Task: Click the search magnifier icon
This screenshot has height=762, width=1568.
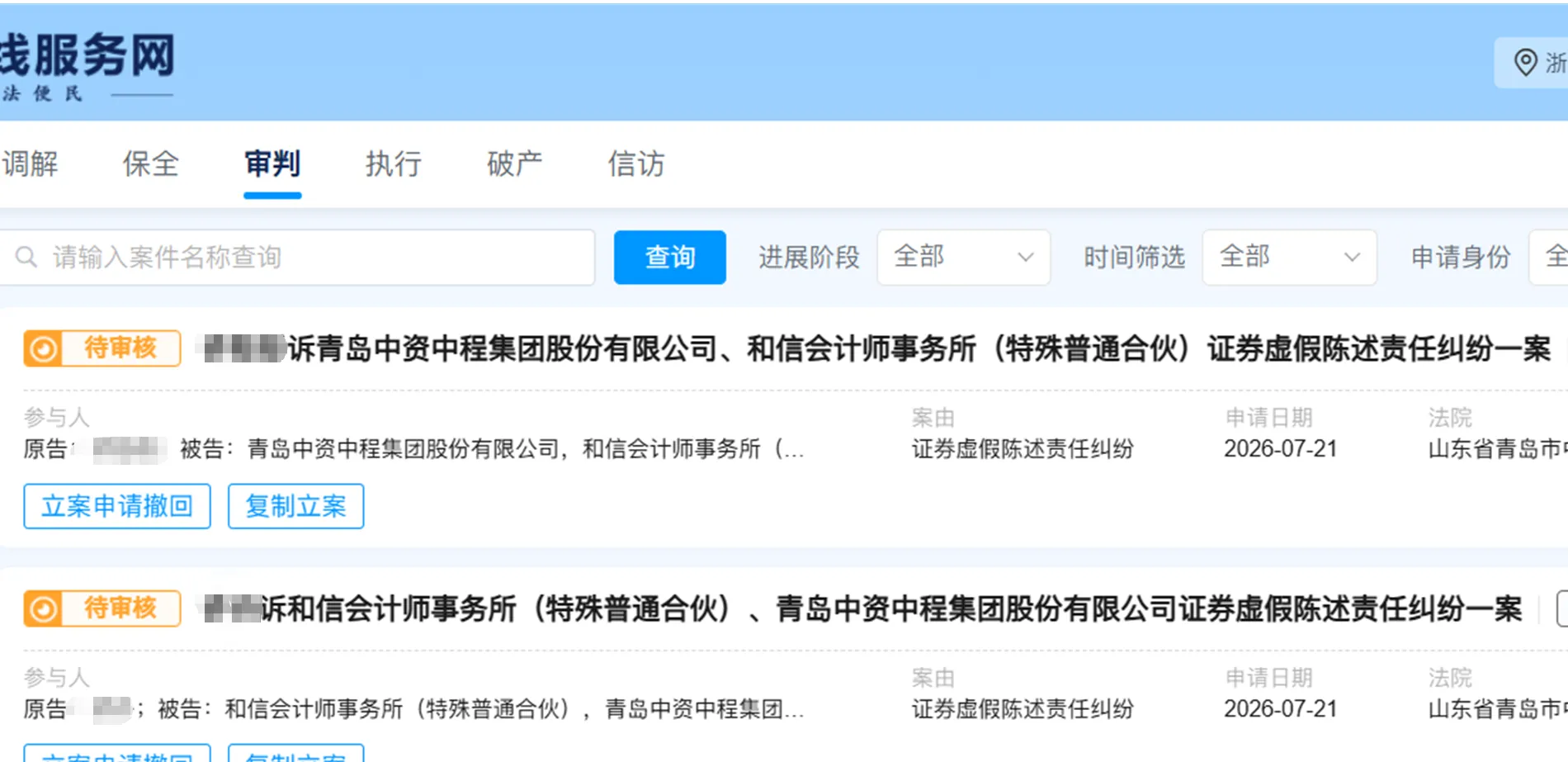Action: 26,257
